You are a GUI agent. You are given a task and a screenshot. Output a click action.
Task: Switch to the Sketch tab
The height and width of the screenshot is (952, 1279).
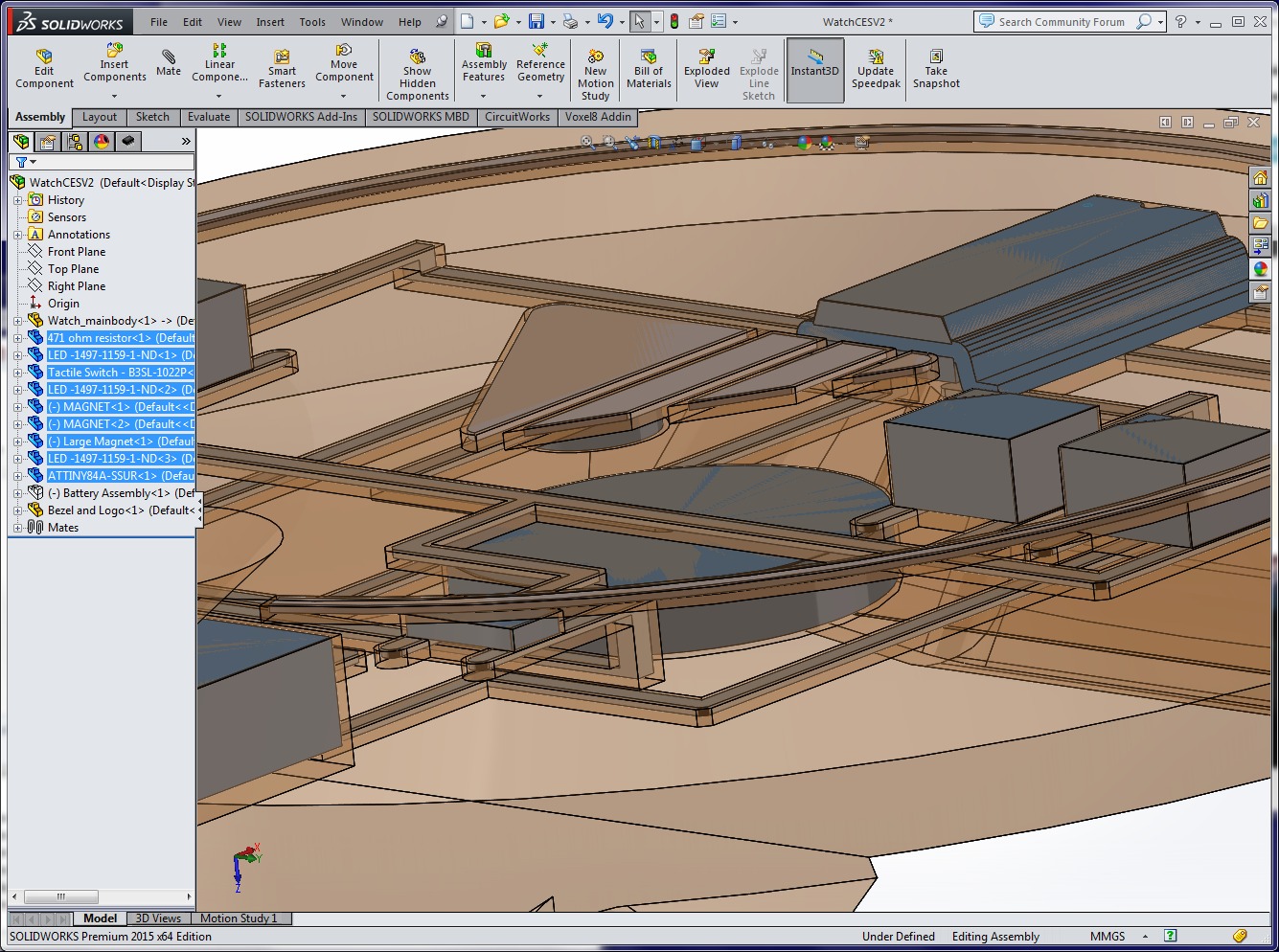152,117
